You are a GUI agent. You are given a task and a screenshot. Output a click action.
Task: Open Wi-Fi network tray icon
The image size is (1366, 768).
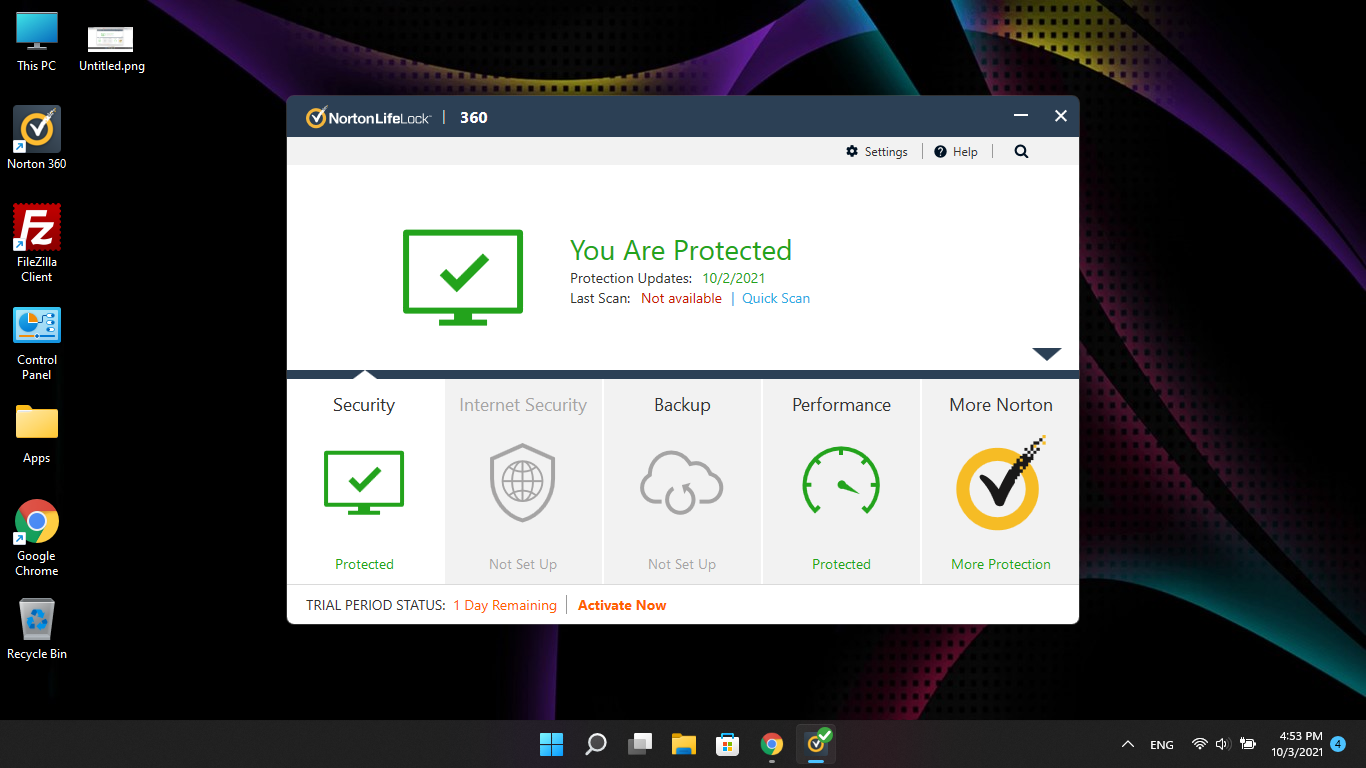click(1200, 744)
